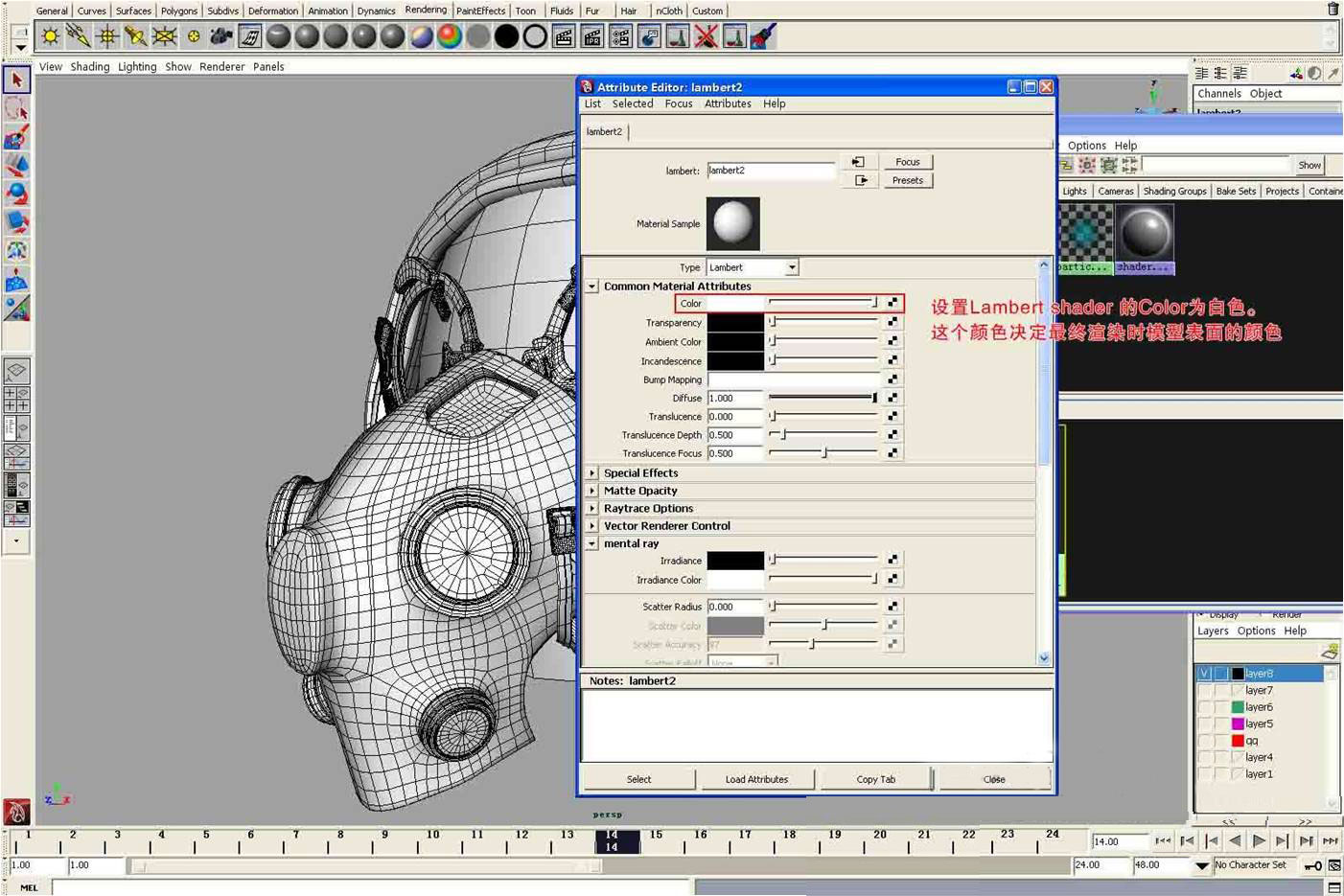The image size is (1344, 896).
Task: Show manipulator tool icon in Channel Box header
Action: tap(1296, 74)
